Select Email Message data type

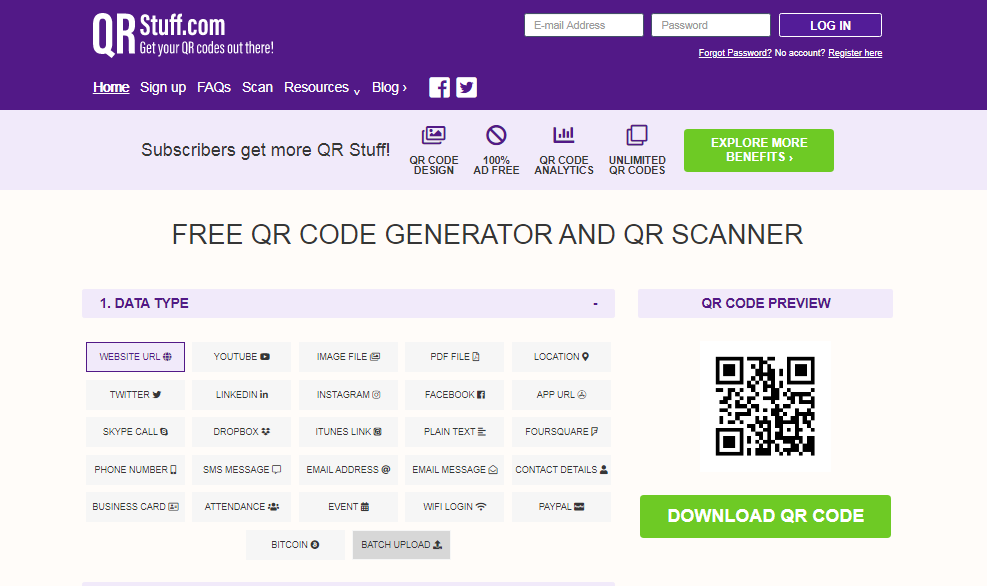(454, 470)
